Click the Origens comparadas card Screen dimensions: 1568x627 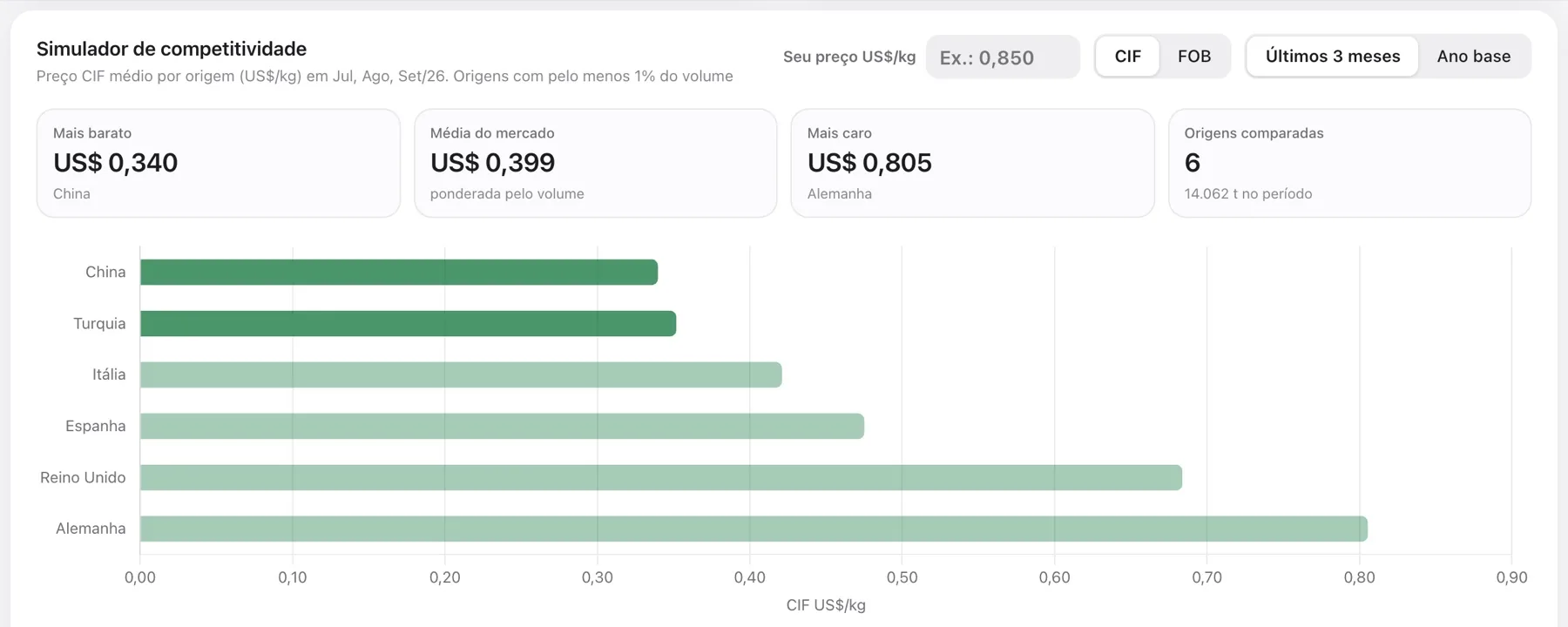1349,163
